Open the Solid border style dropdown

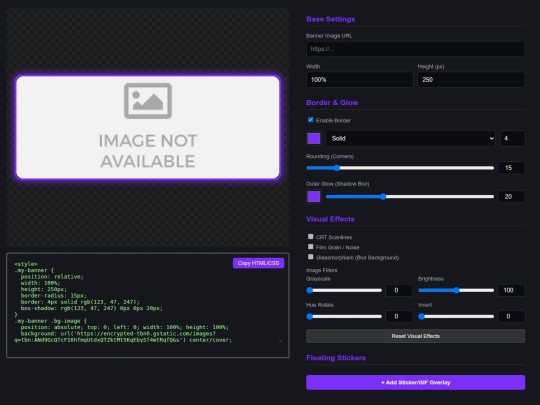tap(411, 138)
